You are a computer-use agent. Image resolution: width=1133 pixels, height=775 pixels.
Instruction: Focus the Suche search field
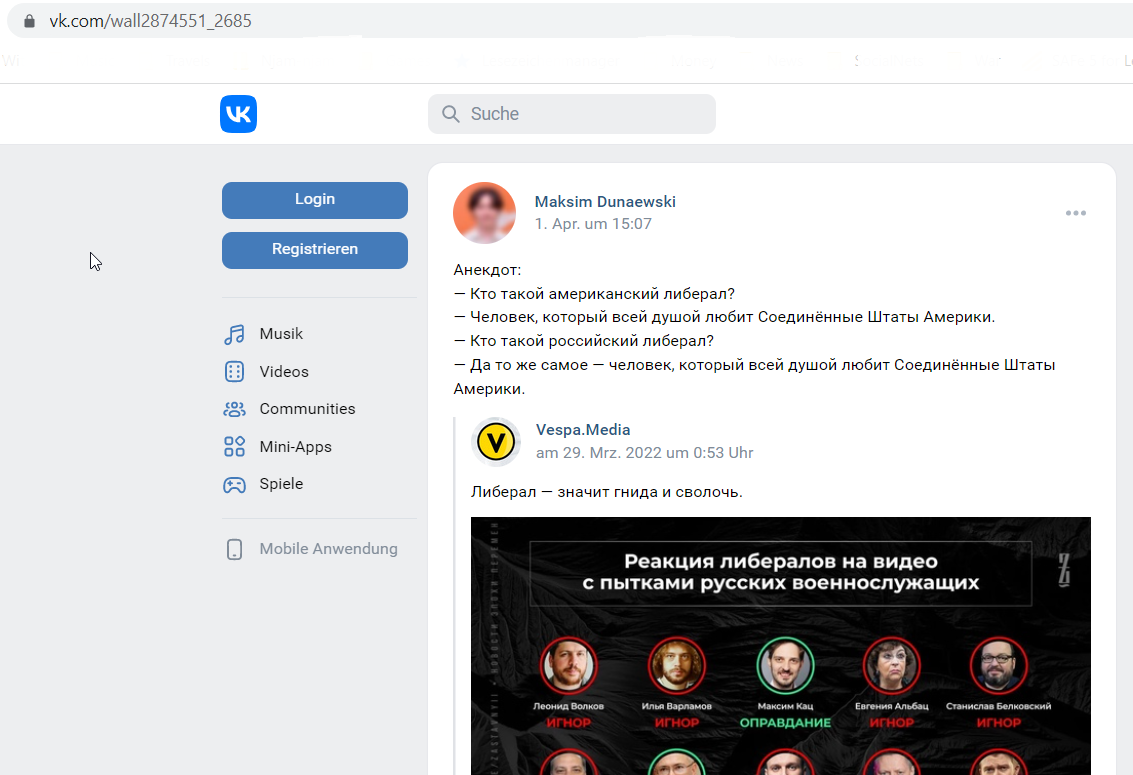572,114
